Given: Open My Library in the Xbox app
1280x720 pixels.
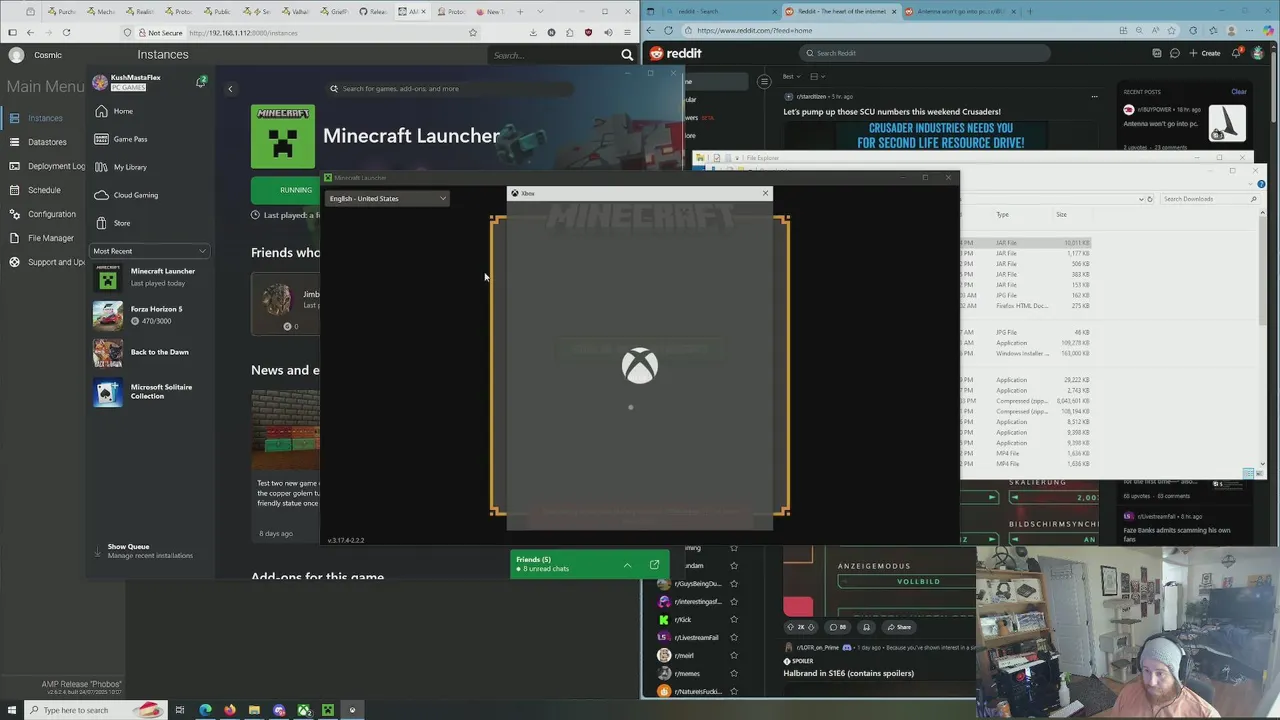Looking at the screenshot, I should [x=150, y=167].
